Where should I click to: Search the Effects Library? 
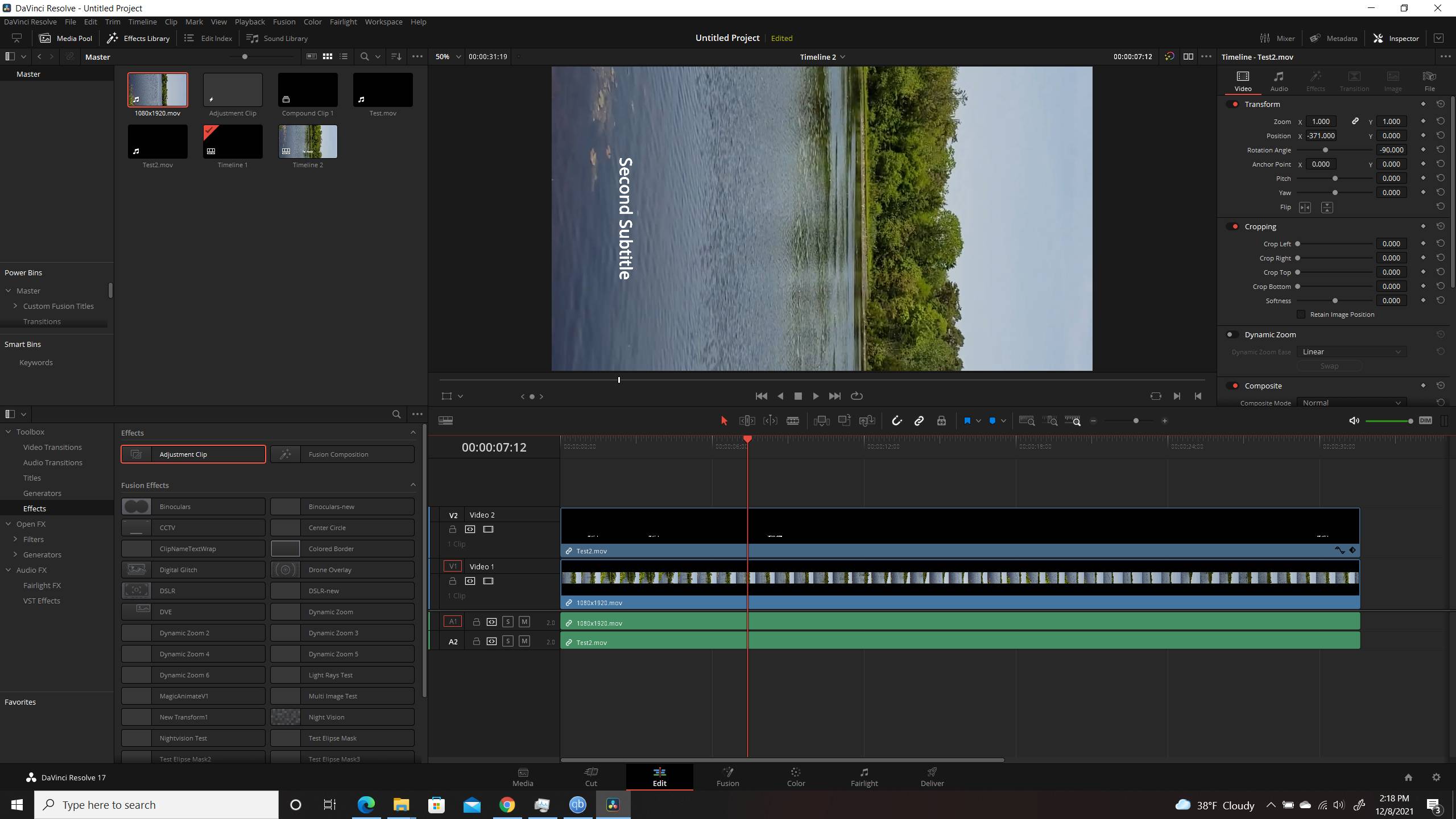(396, 414)
